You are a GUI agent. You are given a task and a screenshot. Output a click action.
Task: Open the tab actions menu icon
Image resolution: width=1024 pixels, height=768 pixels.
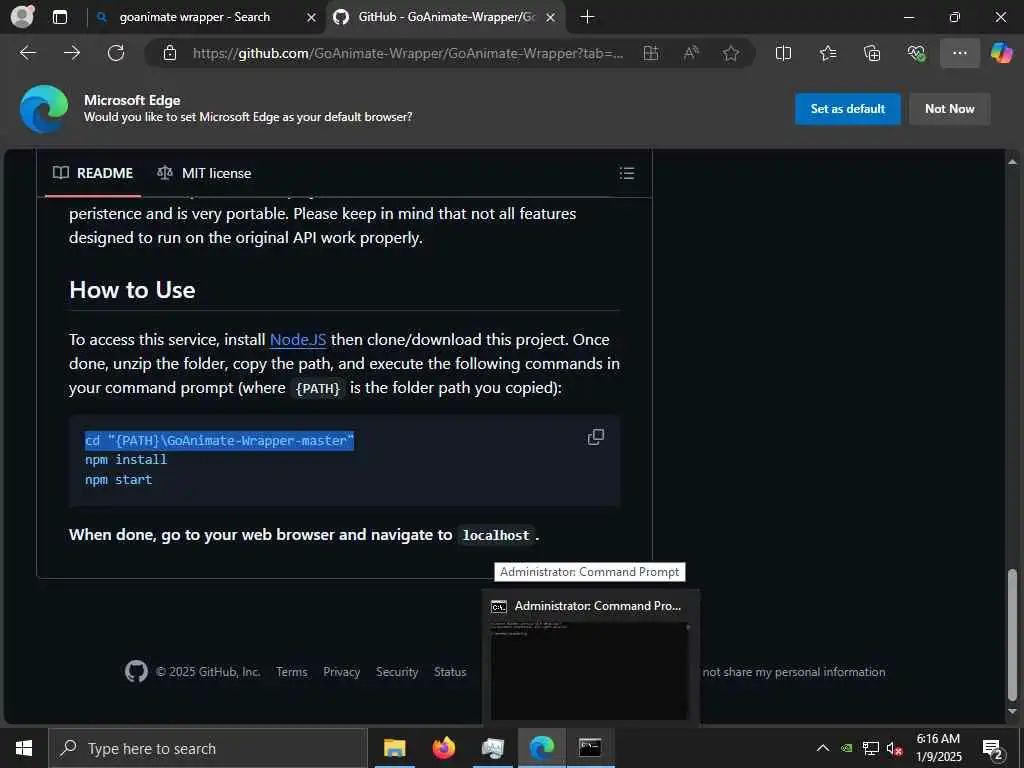[60, 17]
